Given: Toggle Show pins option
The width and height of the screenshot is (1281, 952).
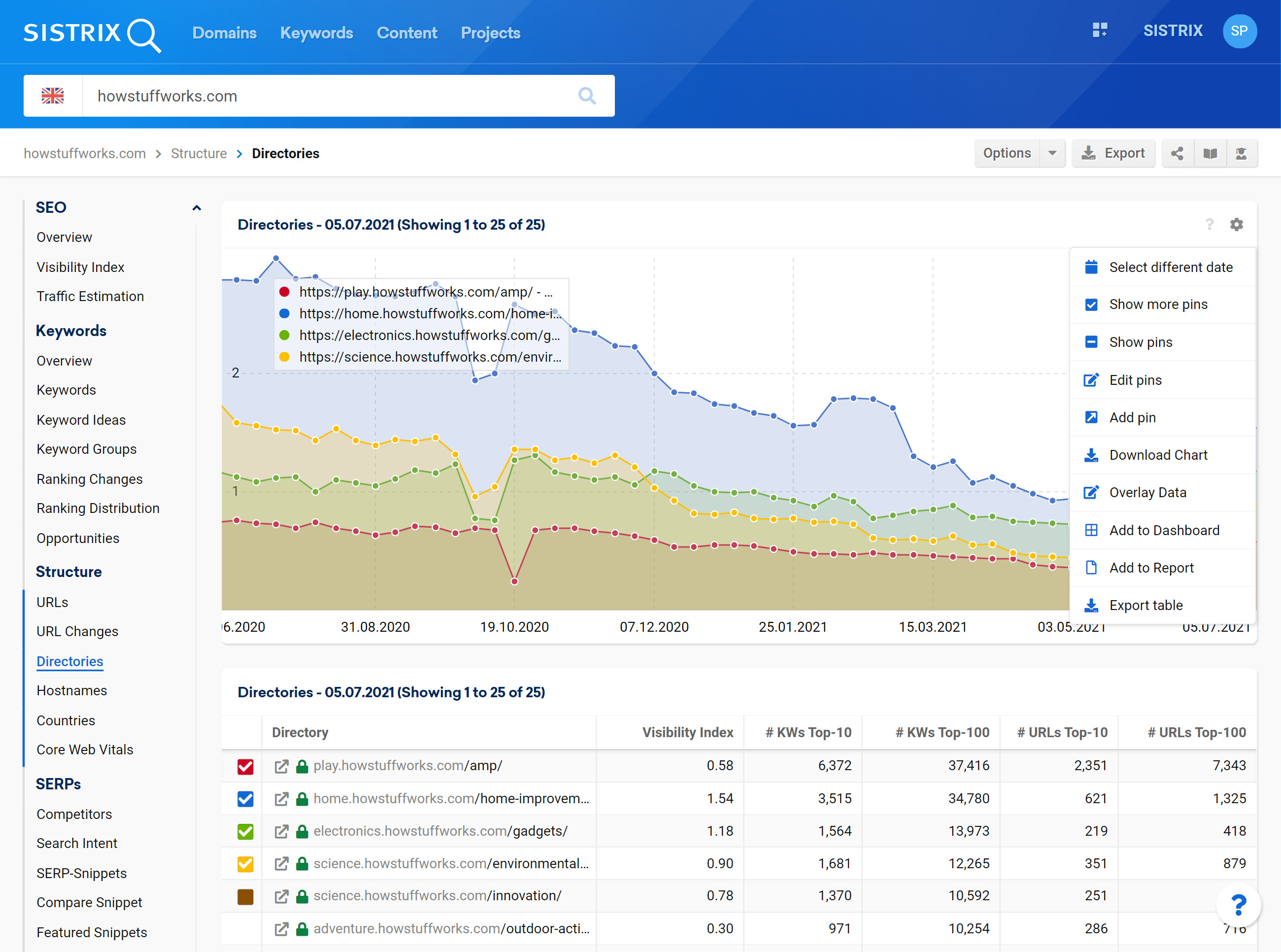Looking at the screenshot, I should pos(1162,342).
